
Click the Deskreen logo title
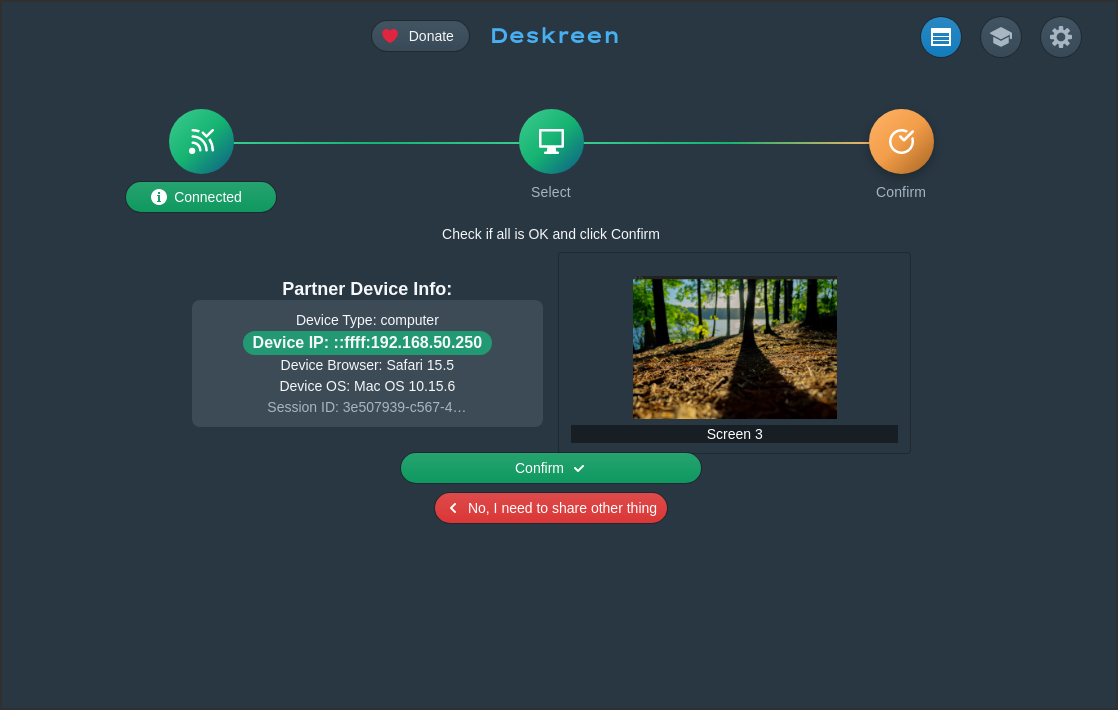[x=555, y=36]
